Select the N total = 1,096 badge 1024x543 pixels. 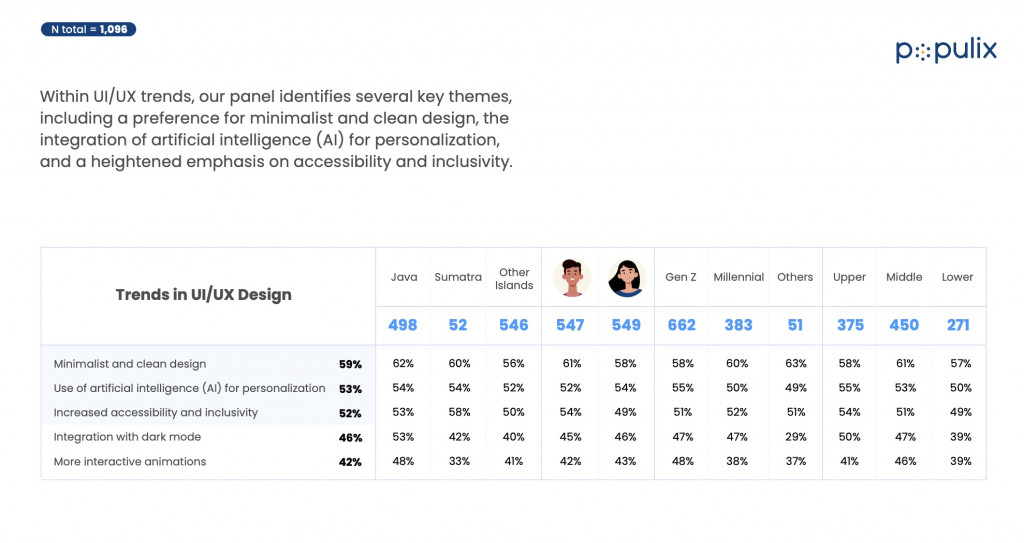[x=88, y=29]
